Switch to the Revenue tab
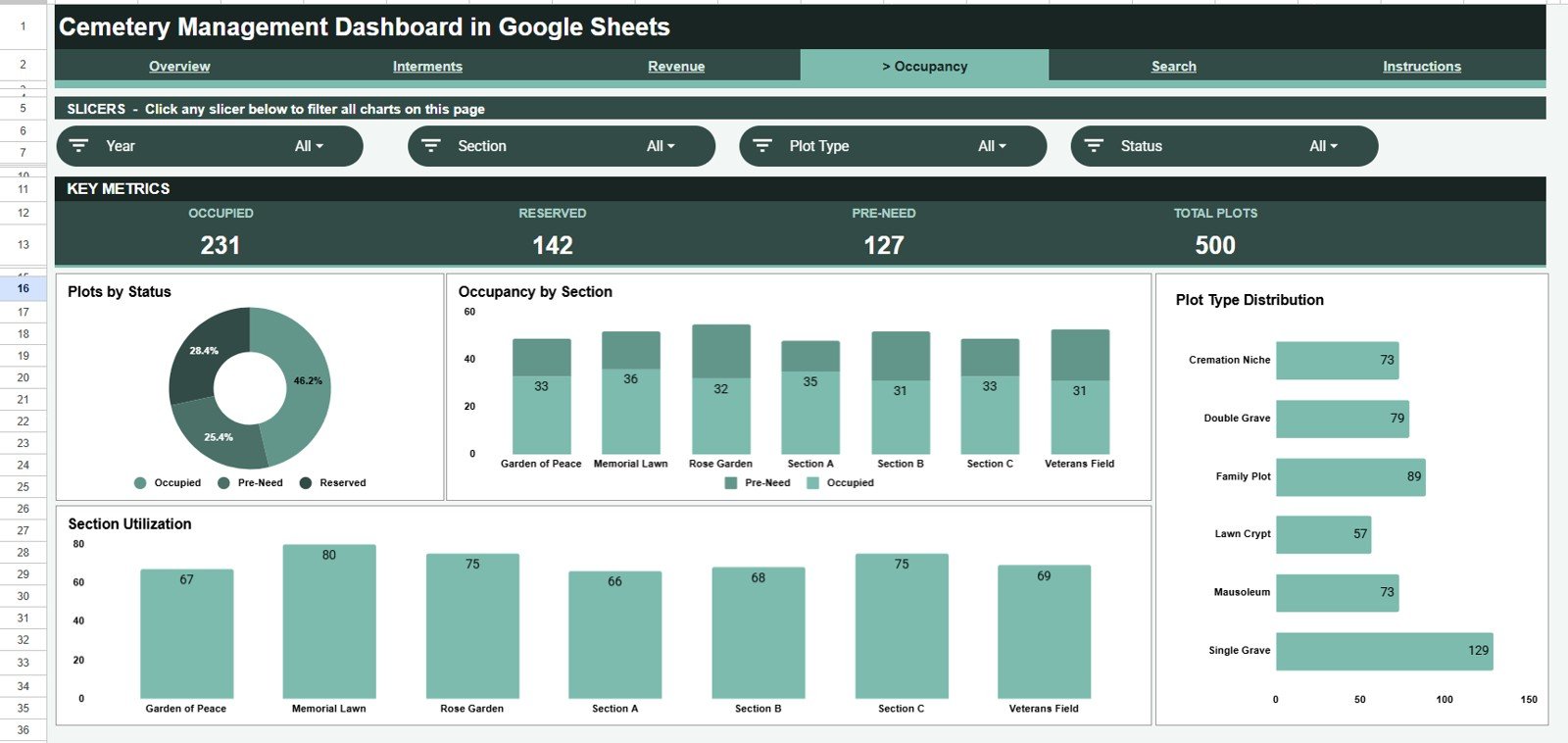The height and width of the screenshot is (743, 1568). point(676,66)
